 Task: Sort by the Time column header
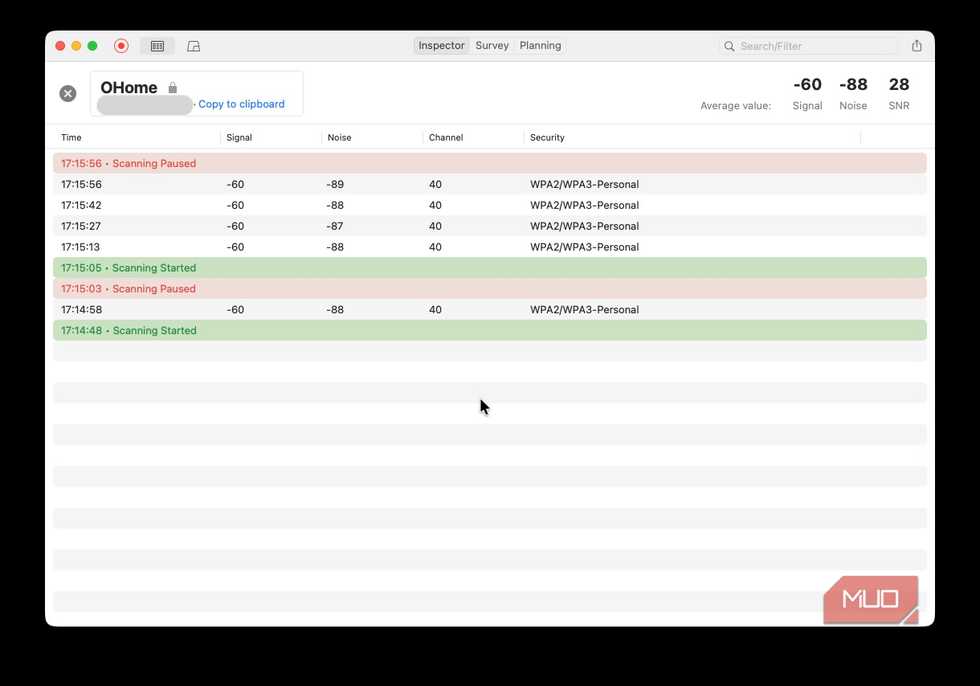(x=71, y=137)
